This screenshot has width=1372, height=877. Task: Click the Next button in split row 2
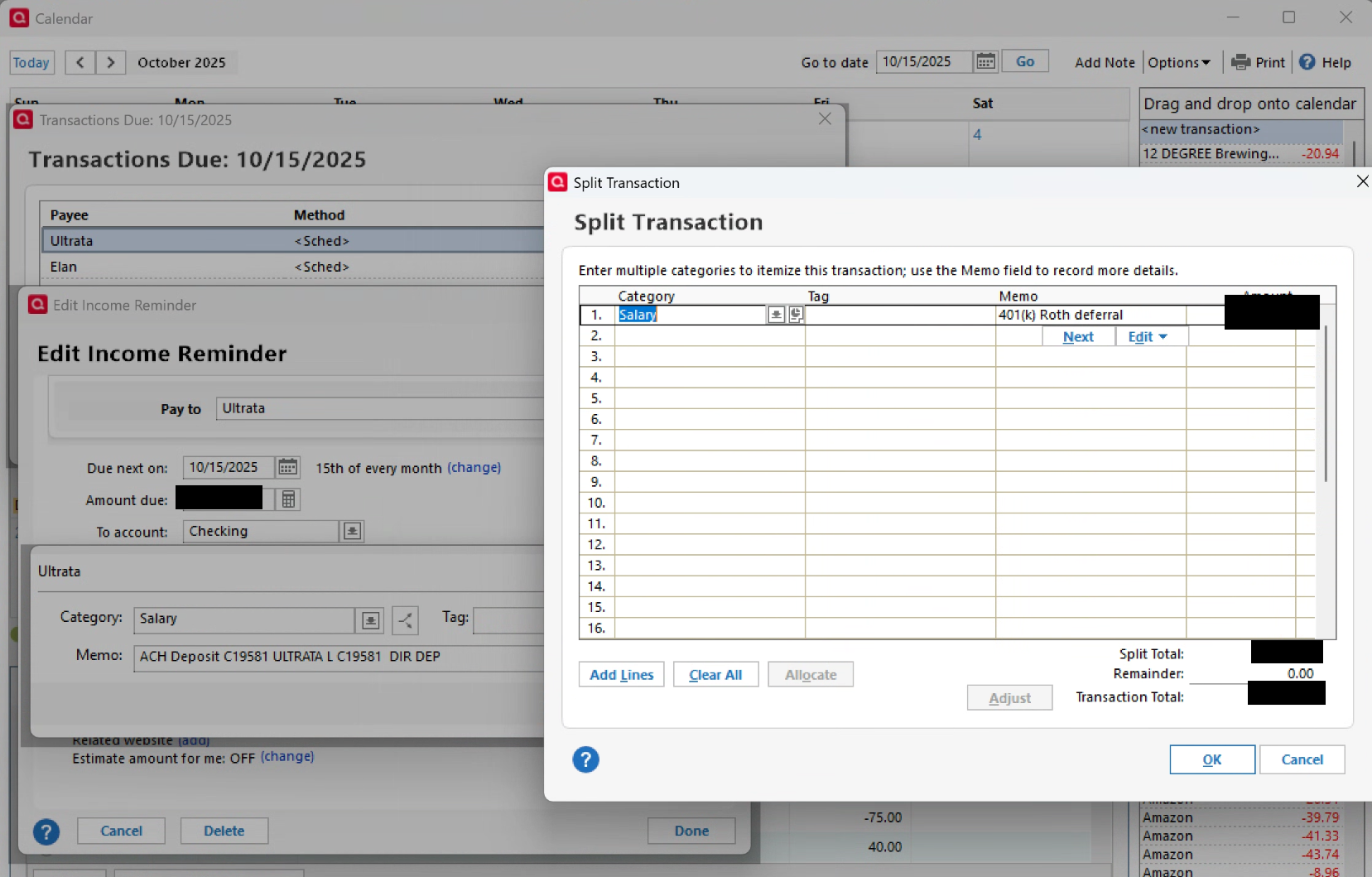(x=1078, y=336)
